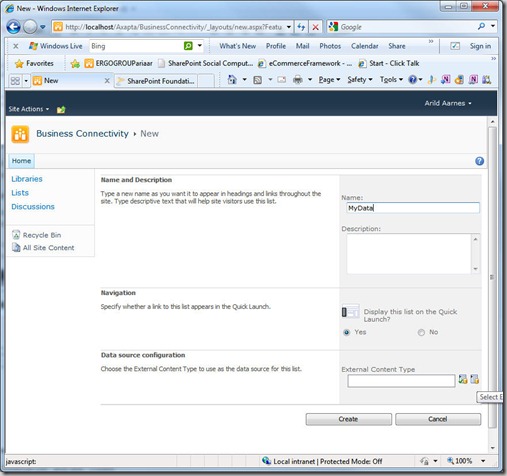This screenshot has width=507, height=476.
Task: Click the Print icon in command bar
Action: pos(298,80)
